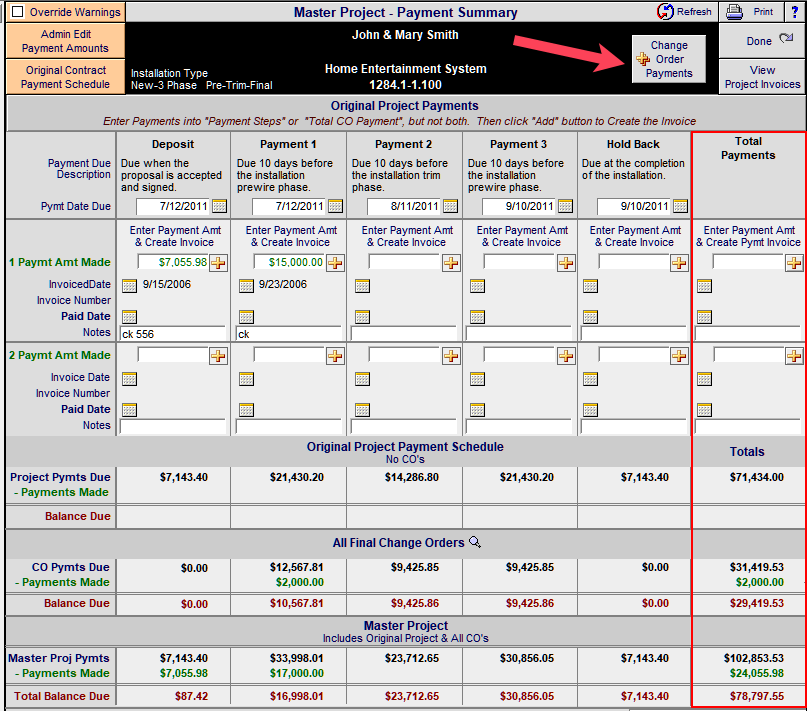Click Payment 2 date field 8/11/2011
This screenshot has width=807, height=711.
point(404,206)
